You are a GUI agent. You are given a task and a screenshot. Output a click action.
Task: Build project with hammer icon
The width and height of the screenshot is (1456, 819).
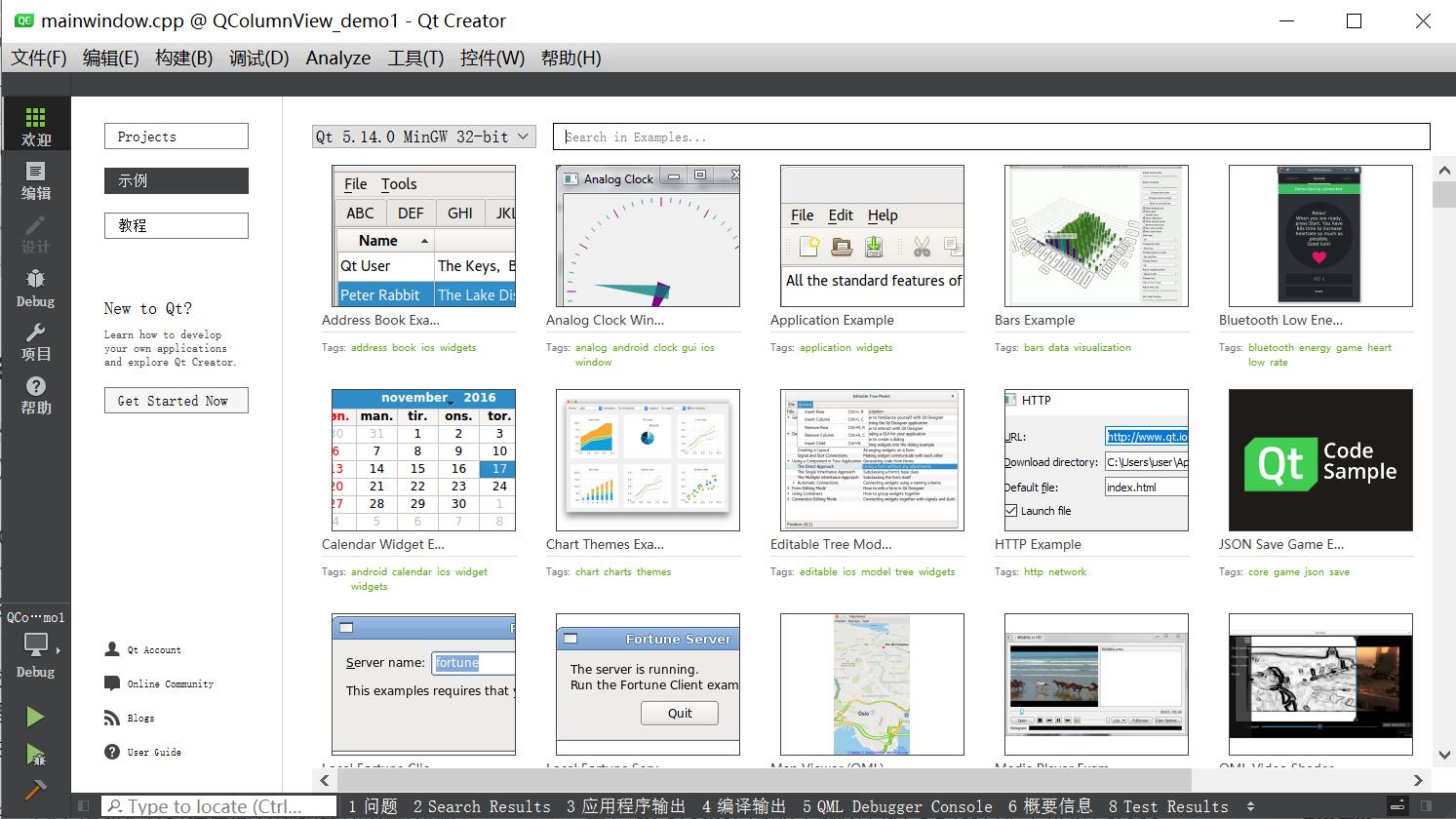[35, 790]
